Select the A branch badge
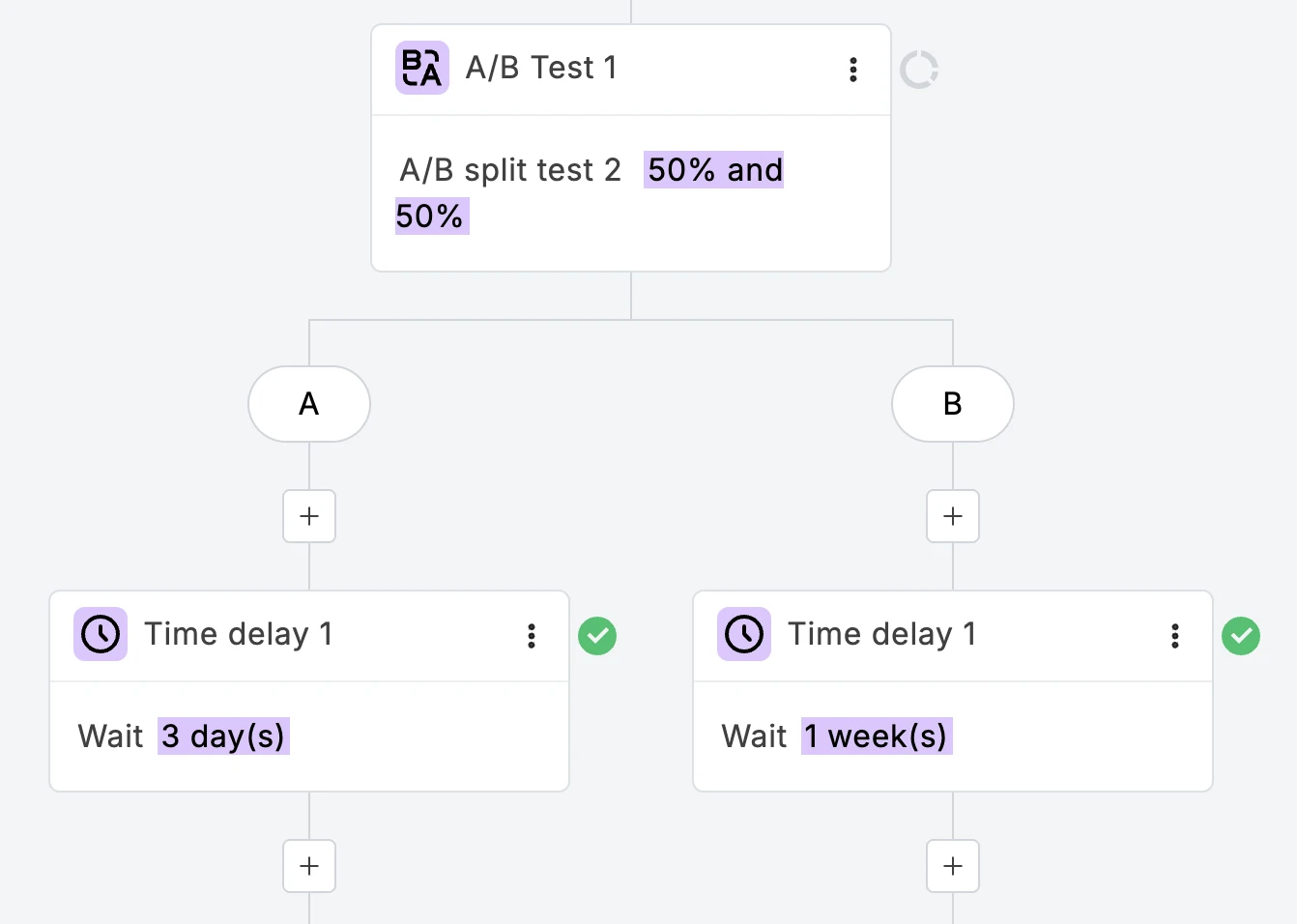1297x924 pixels. coord(308,404)
